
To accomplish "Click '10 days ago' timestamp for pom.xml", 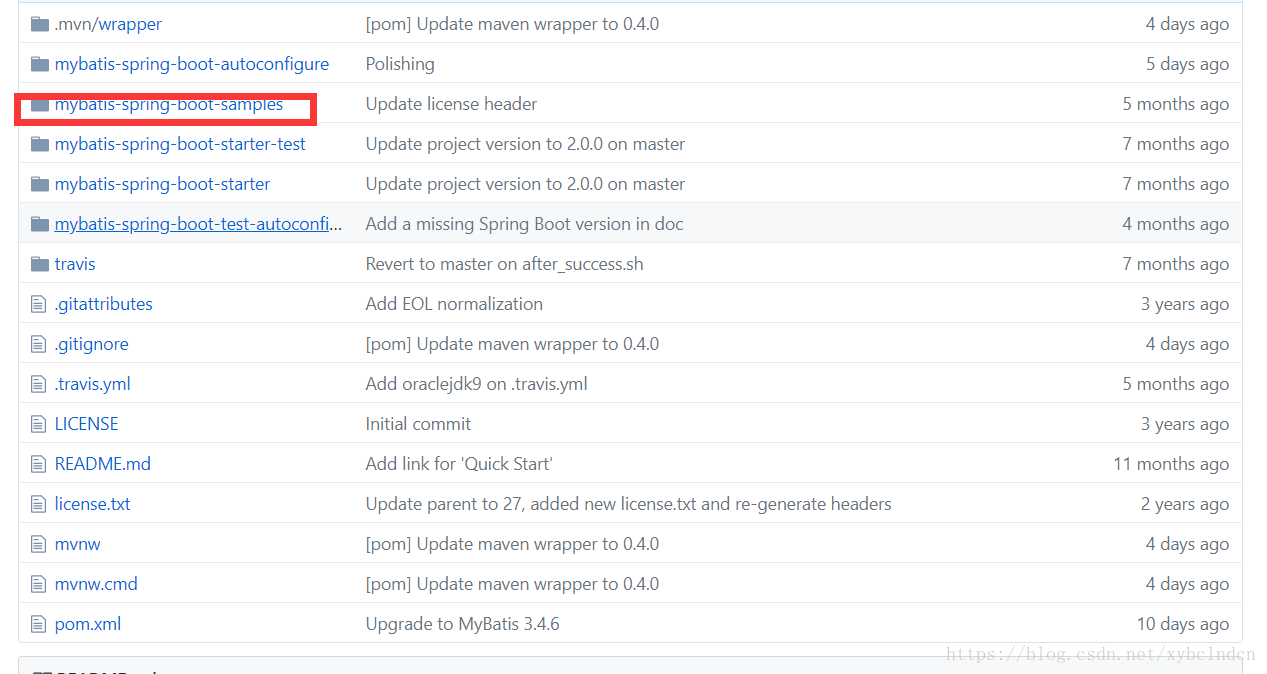I will [1183, 624].
